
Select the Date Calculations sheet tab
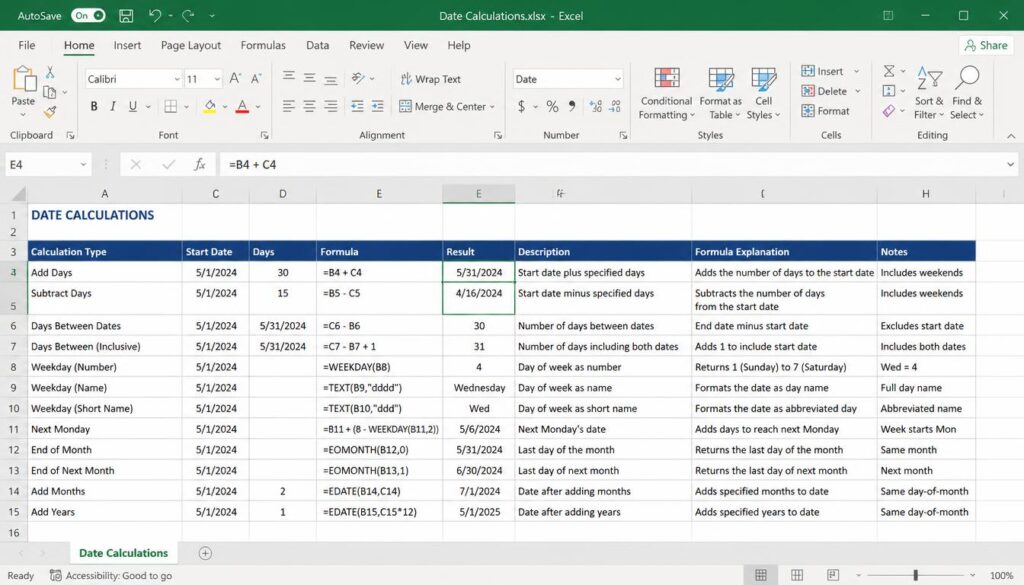point(123,553)
